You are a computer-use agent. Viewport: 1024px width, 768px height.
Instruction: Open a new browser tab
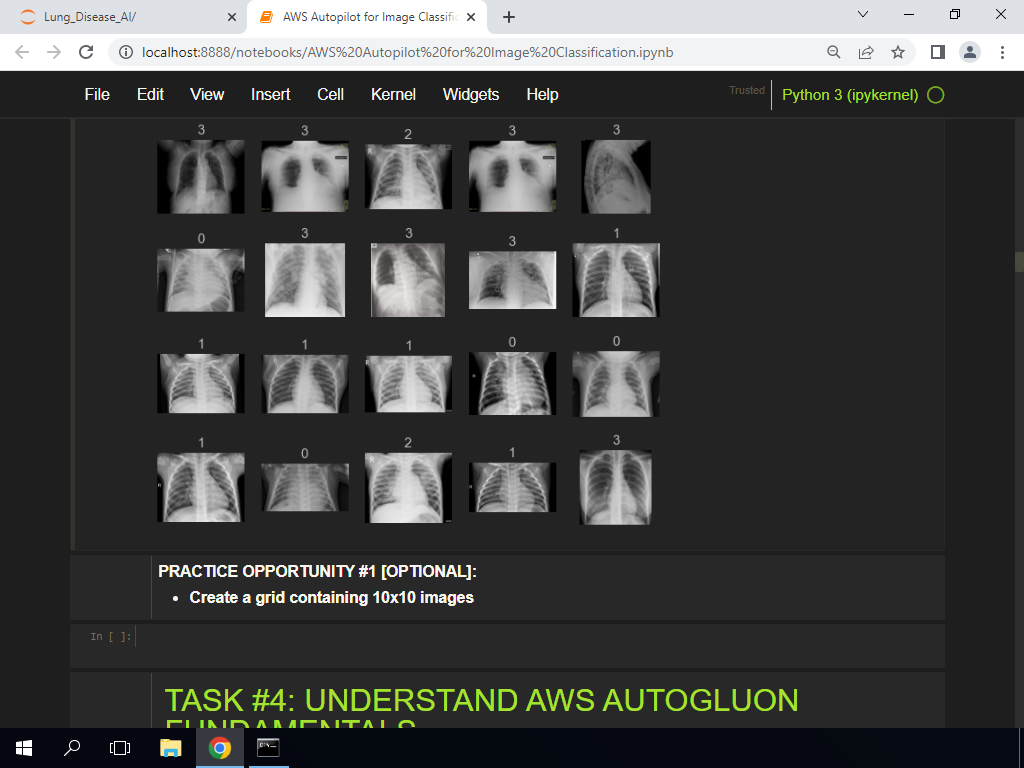[x=509, y=18]
